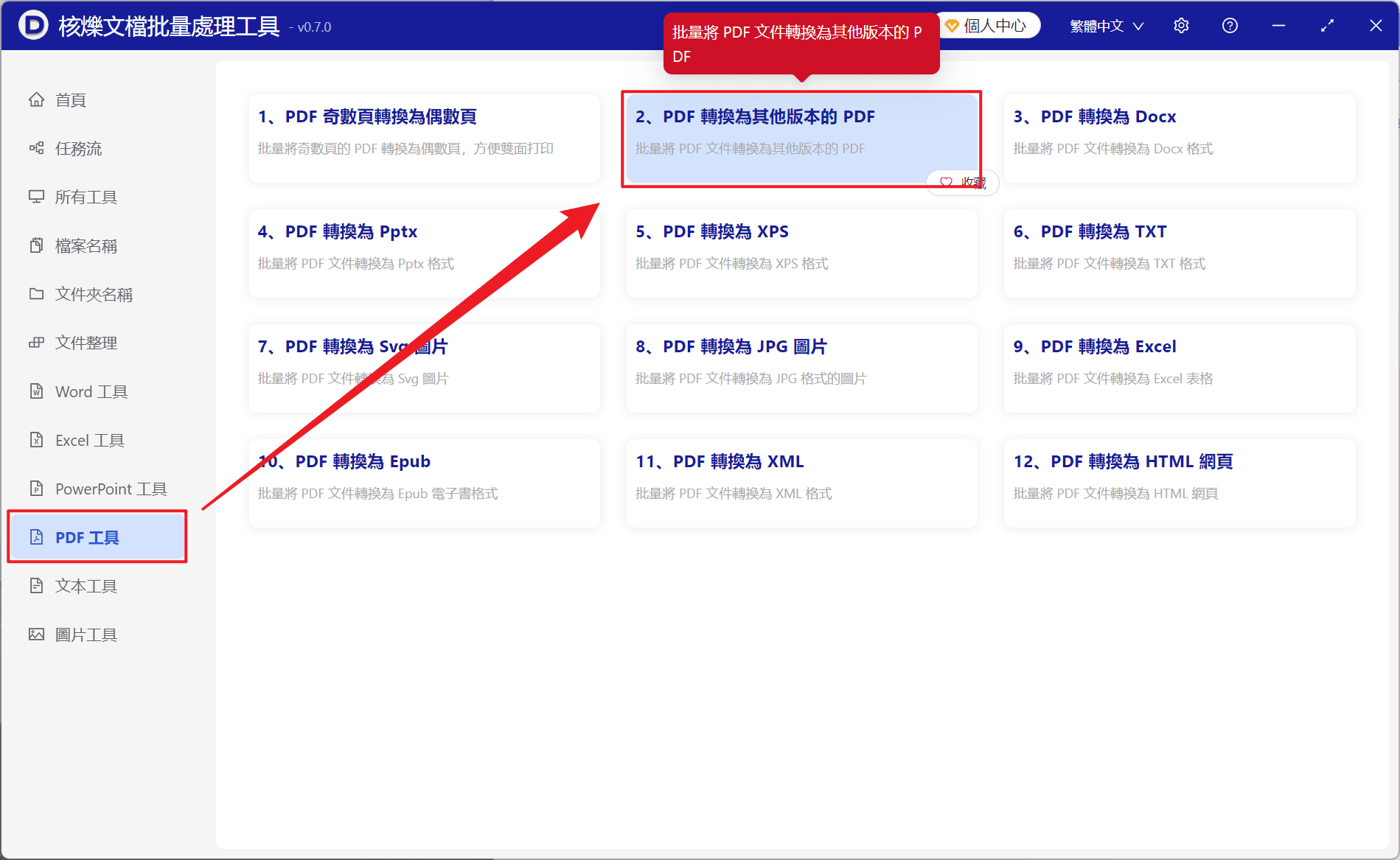
Task: Open the PDF 轉換為 JPG 圖片 card
Action: click(x=801, y=368)
